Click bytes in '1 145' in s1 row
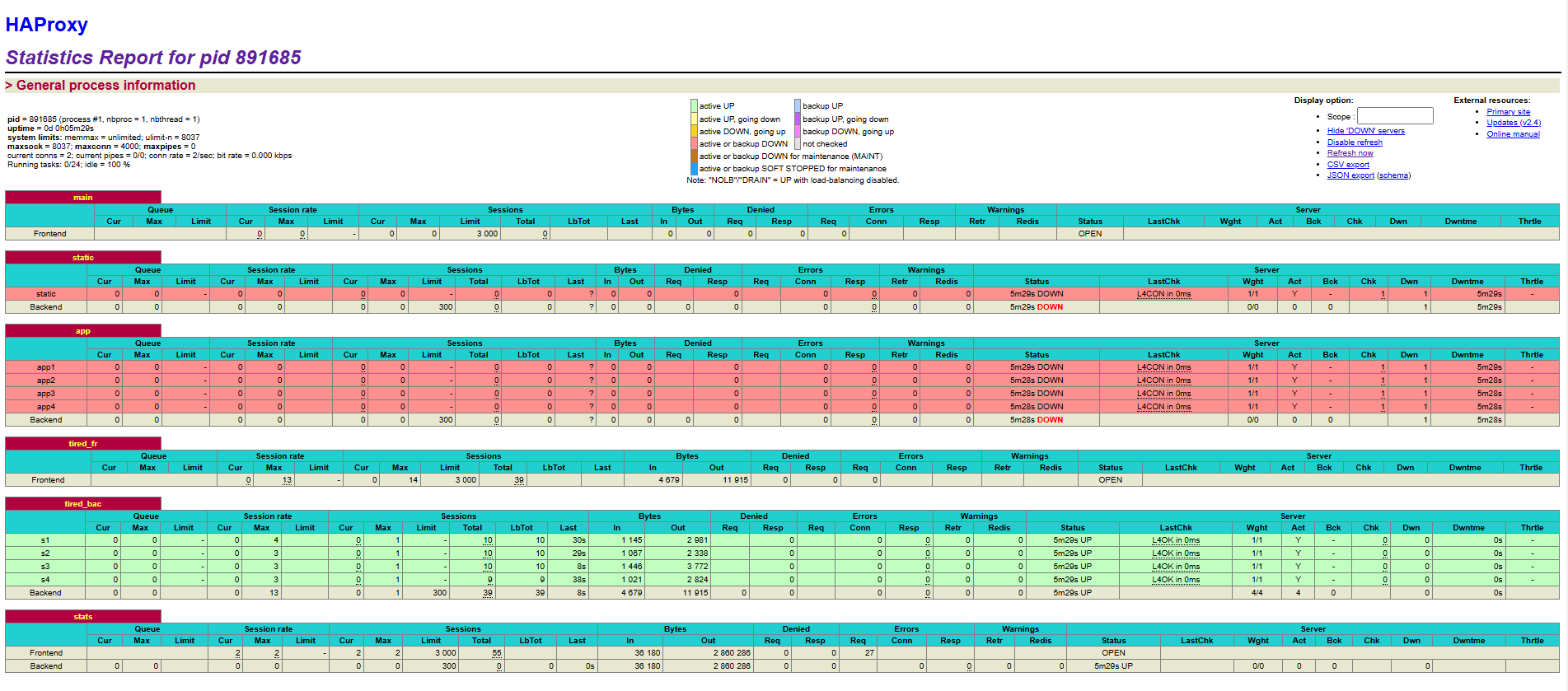This screenshot has width=1568, height=691. pyautogui.click(x=631, y=540)
